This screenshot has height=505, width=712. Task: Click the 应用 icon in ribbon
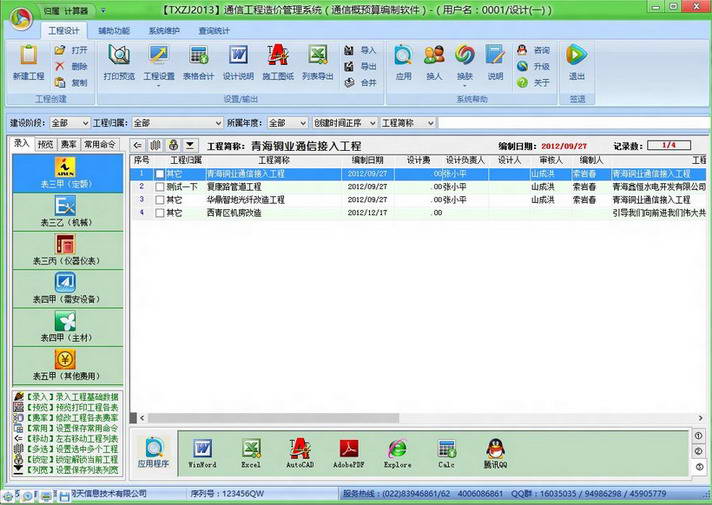point(403,54)
